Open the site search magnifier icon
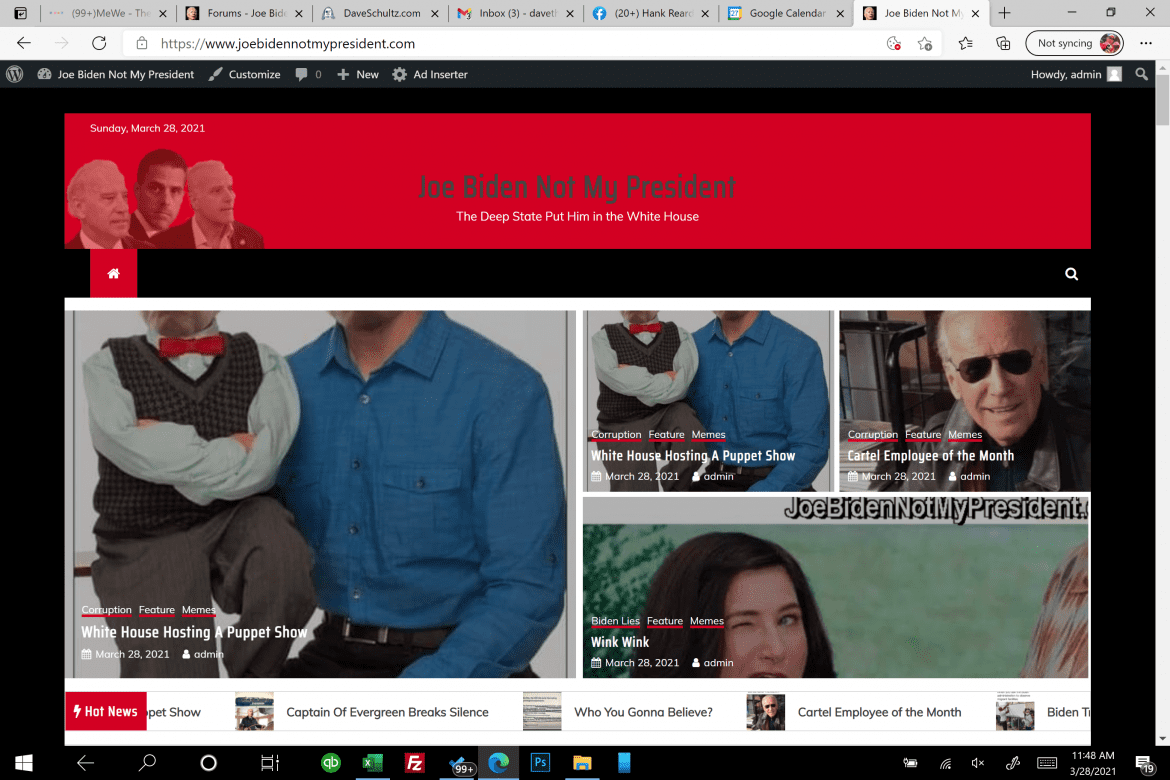This screenshot has width=1170, height=780. tap(1071, 274)
